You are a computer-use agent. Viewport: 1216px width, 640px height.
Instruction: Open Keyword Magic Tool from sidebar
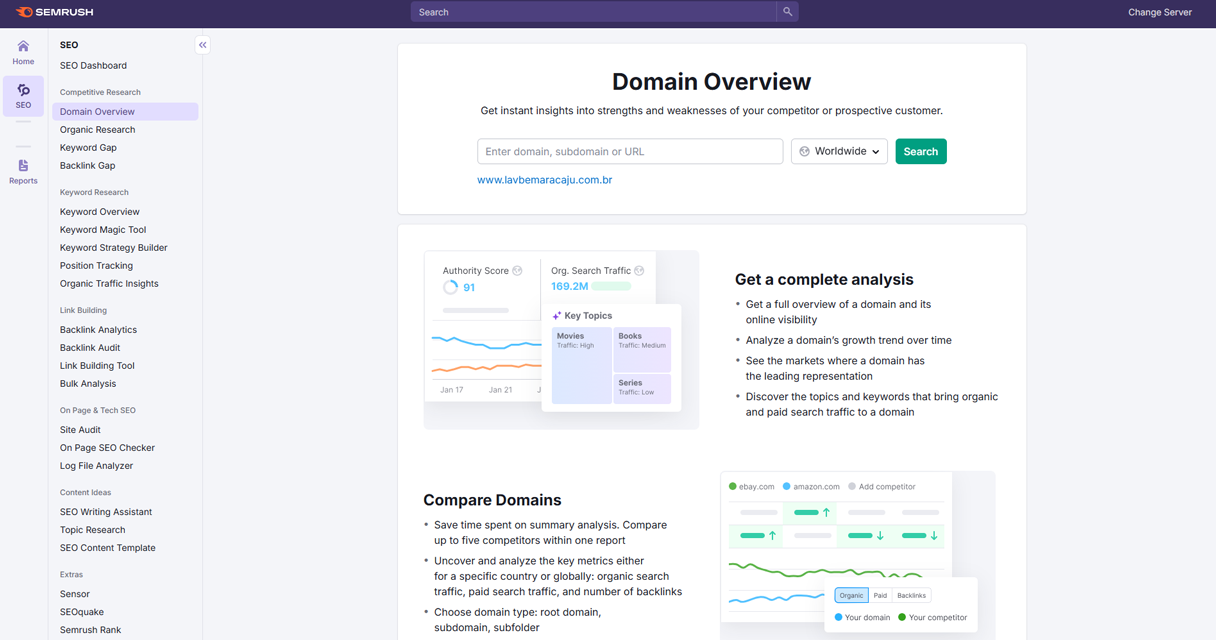(103, 230)
